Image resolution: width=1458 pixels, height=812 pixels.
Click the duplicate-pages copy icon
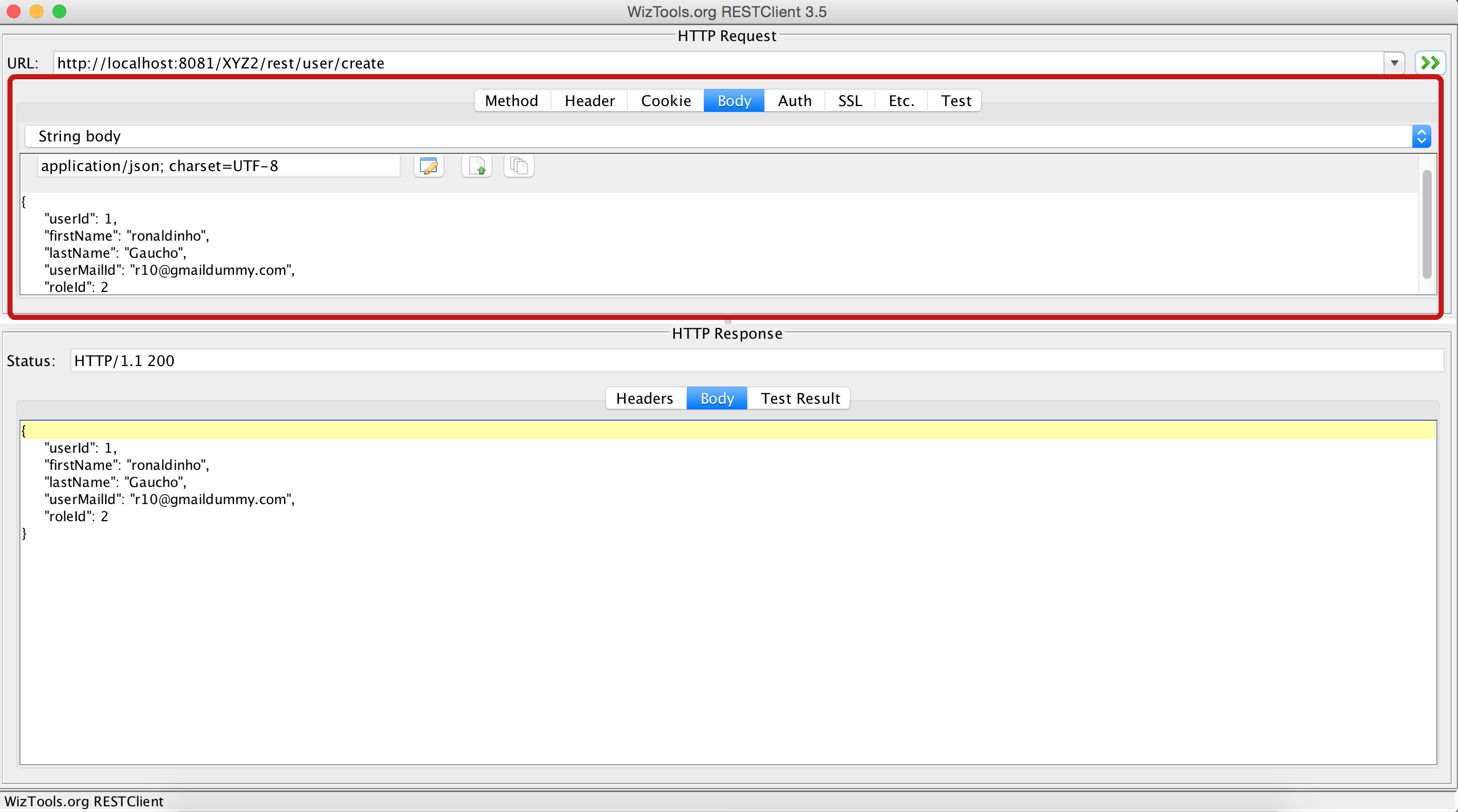(x=518, y=165)
